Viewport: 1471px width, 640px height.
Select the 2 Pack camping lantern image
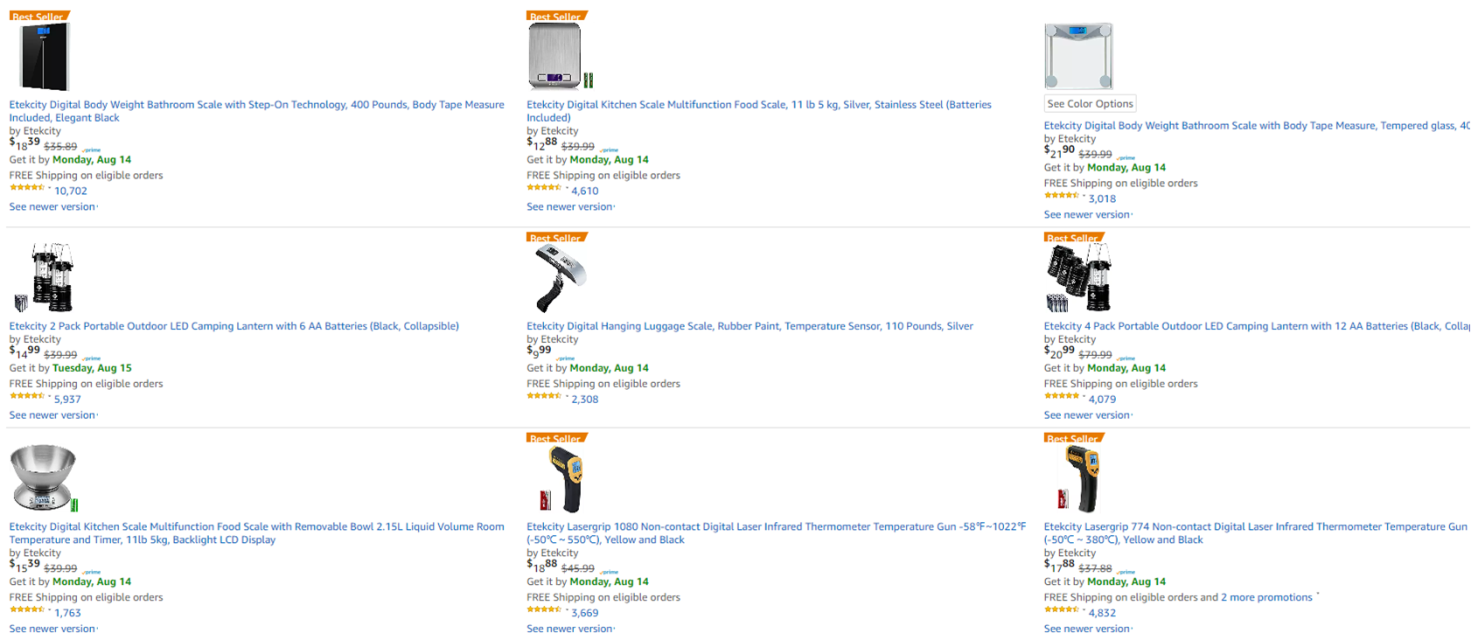[x=43, y=277]
